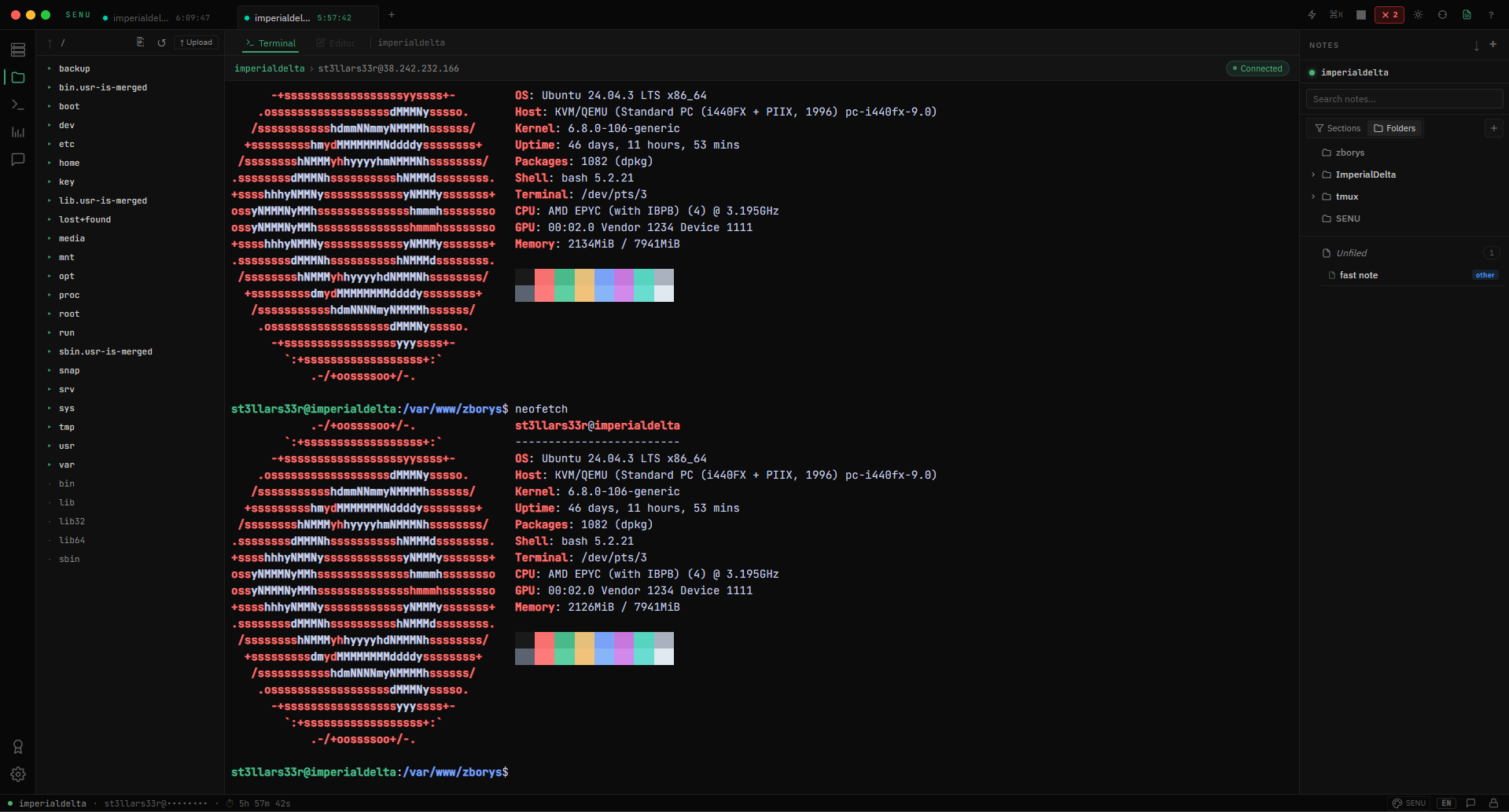This screenshot has width=1509, height=812.
Task: Focus the Search notes field
Action: [x=1404, y=99]
